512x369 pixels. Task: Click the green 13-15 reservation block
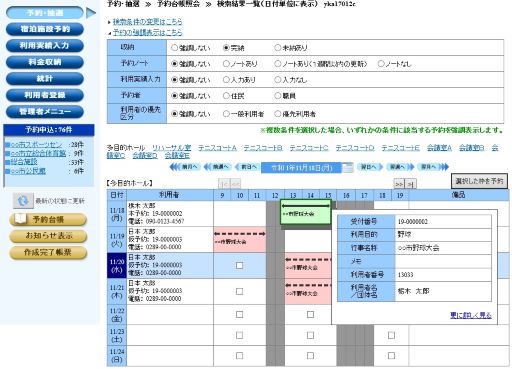coord(306,212)
